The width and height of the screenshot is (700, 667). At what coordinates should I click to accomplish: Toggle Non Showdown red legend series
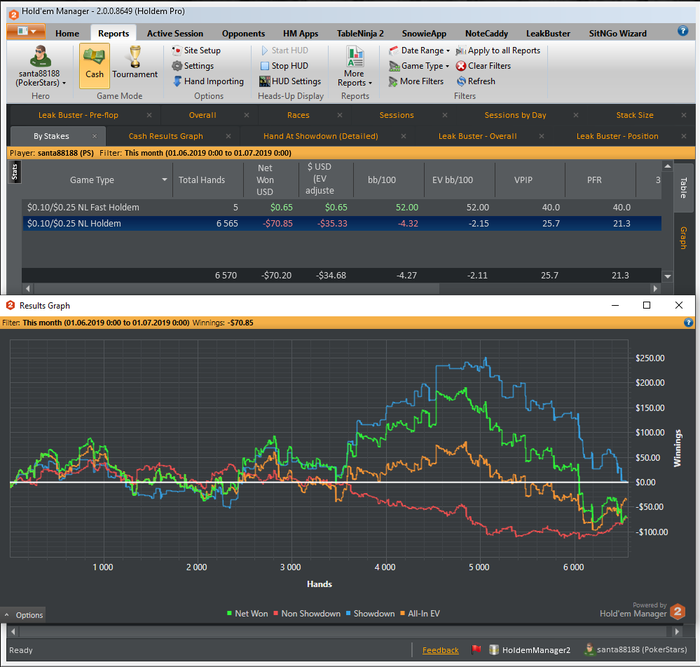(307, 613)
